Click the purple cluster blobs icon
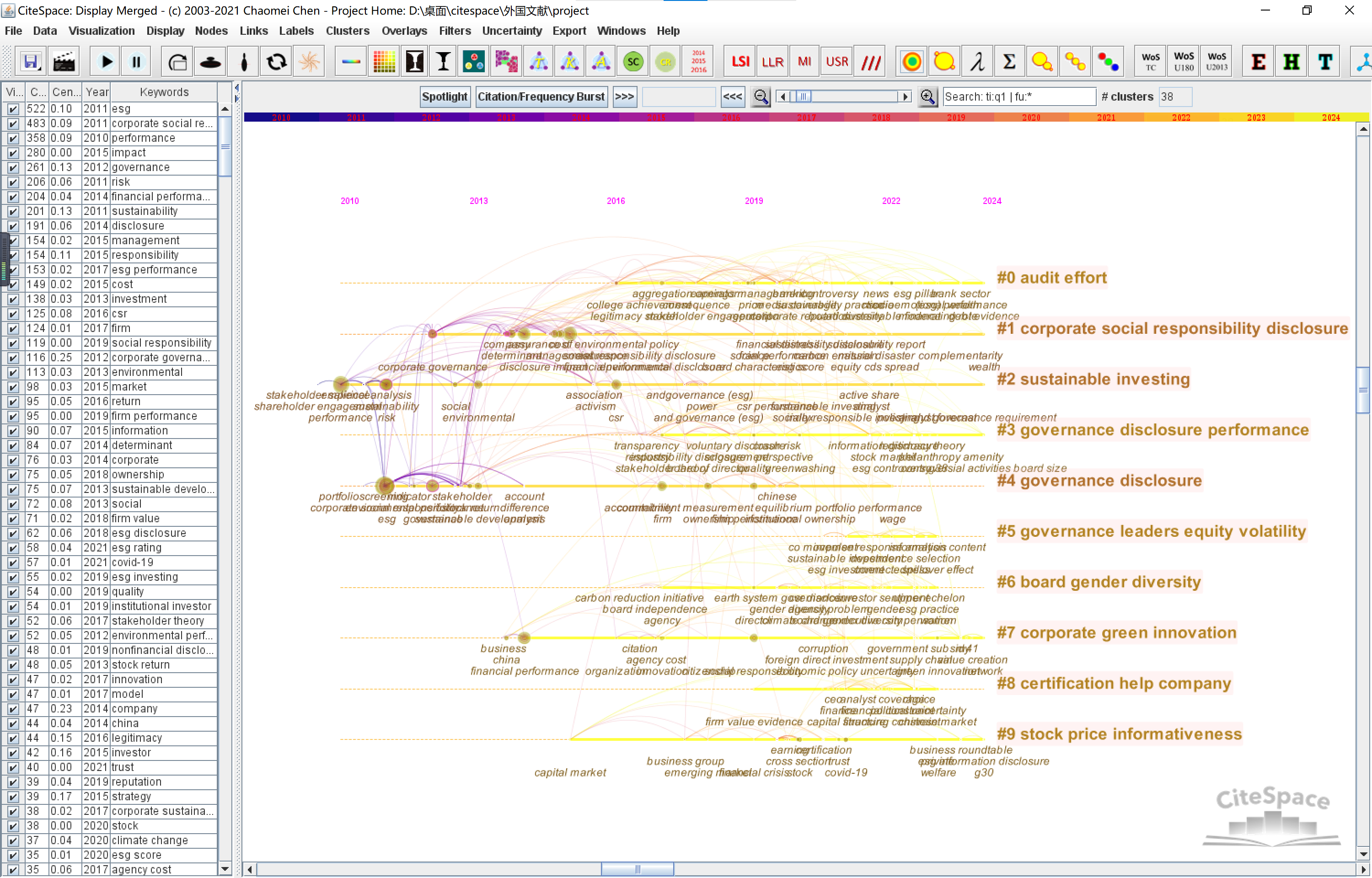1372x878 pixels. 506,62
